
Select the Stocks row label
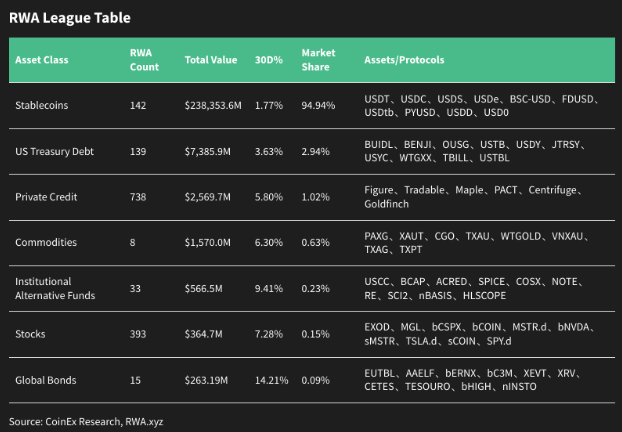coord(31,334)
